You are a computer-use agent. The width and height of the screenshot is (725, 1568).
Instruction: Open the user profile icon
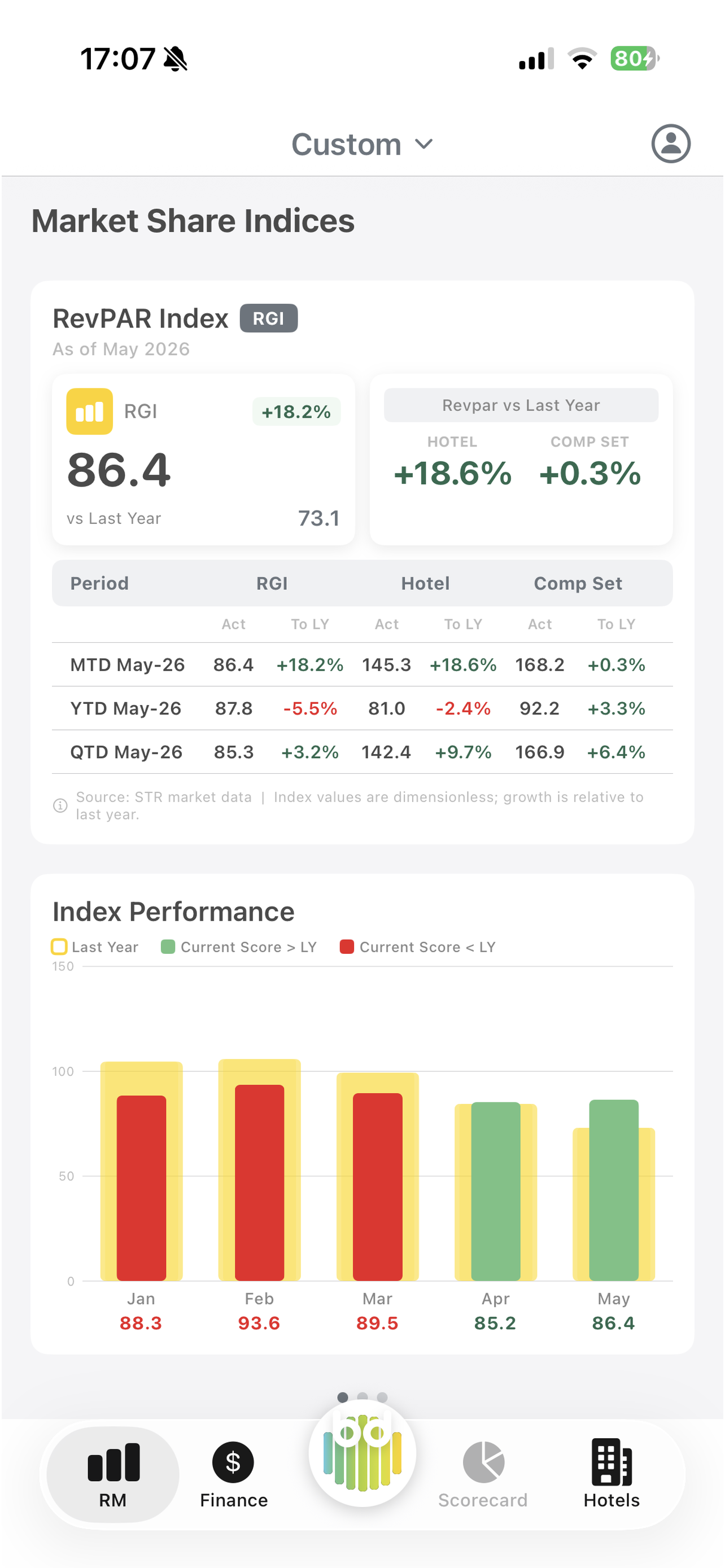671,144
